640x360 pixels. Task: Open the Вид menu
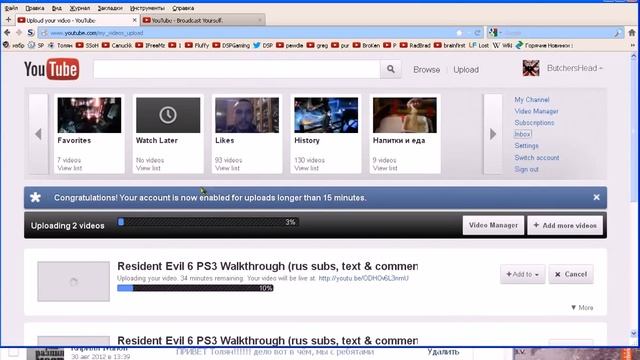pos(57,8)
